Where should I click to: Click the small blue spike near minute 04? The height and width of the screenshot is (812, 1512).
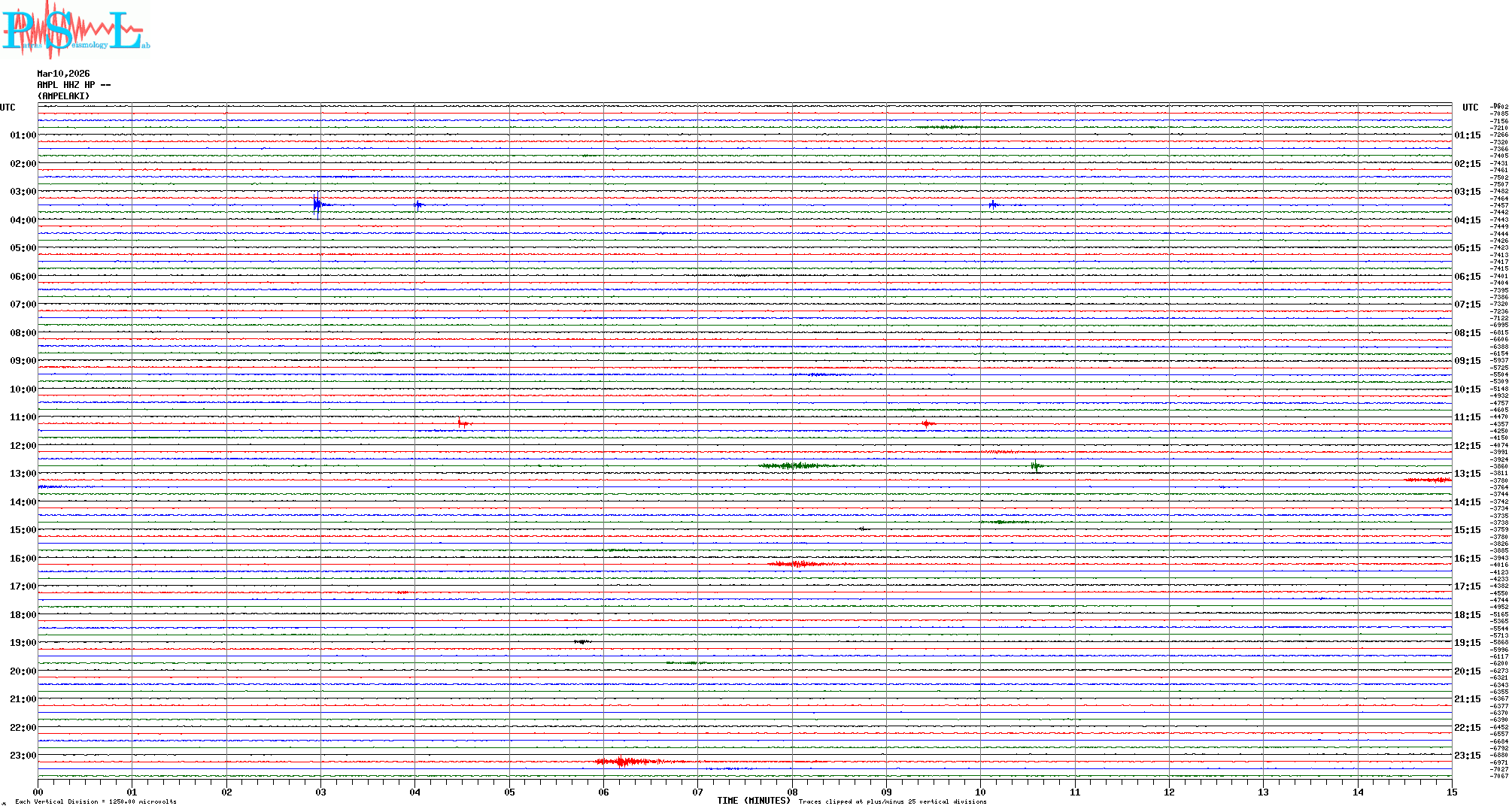[x=417, y=205]
